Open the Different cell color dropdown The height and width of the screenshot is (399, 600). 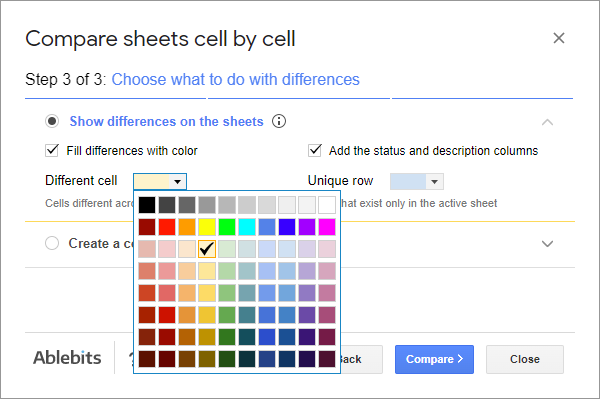click(x=160, y=181)
